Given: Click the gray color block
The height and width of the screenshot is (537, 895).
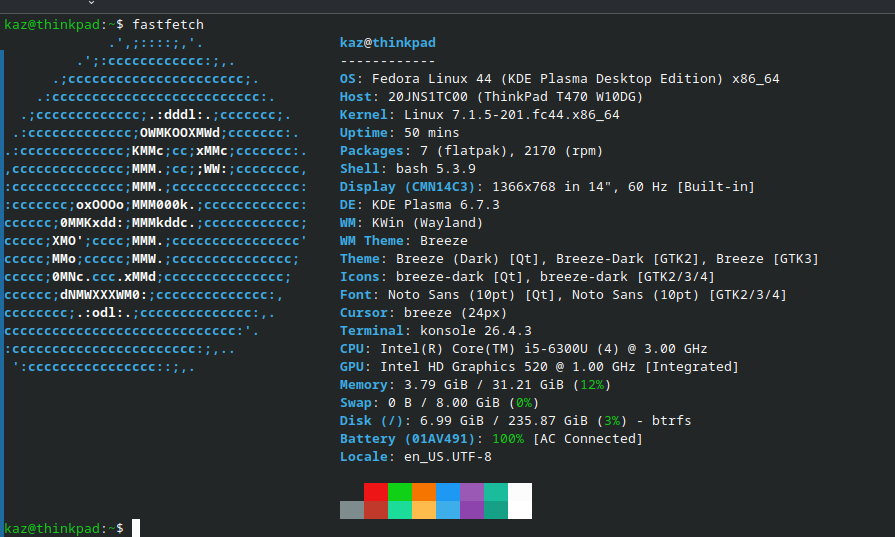Looking at the screenshot, I should point(352,510).
